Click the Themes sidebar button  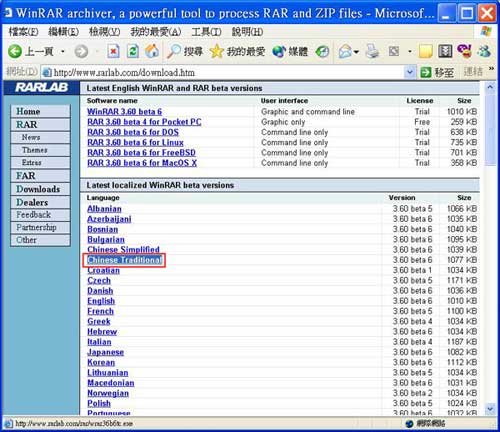tap(40, 150)
